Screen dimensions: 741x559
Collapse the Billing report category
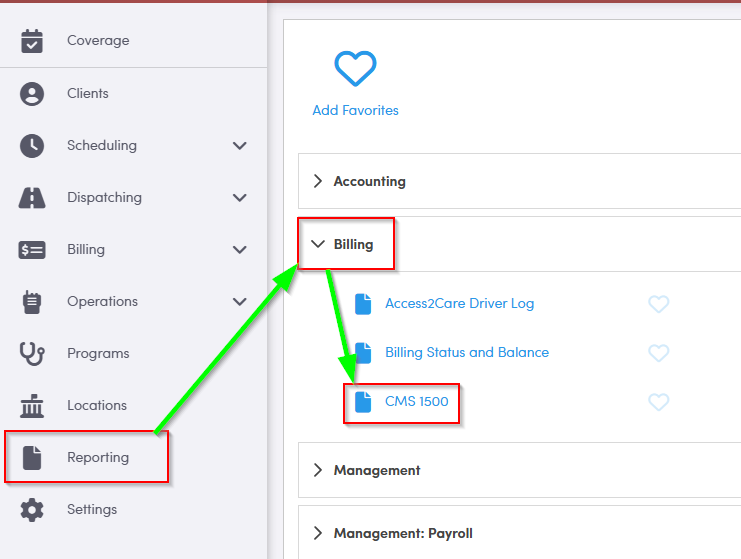[x=352, y=244]
